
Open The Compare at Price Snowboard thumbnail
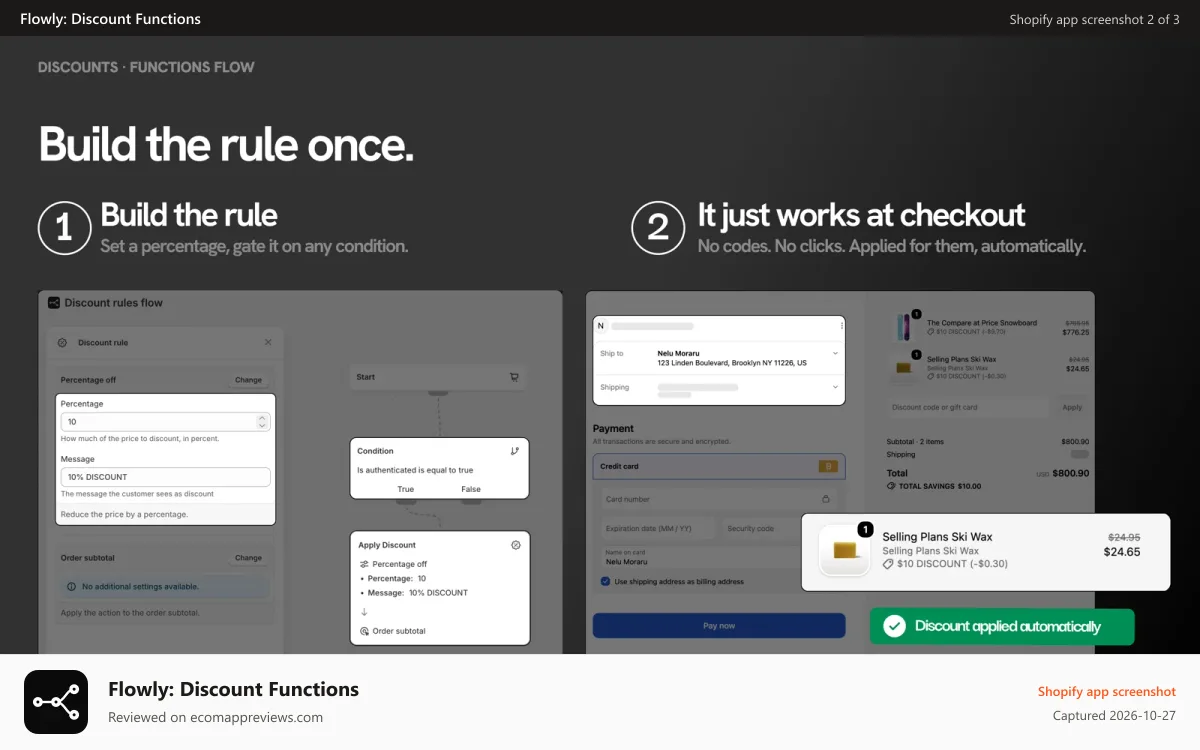904,327
